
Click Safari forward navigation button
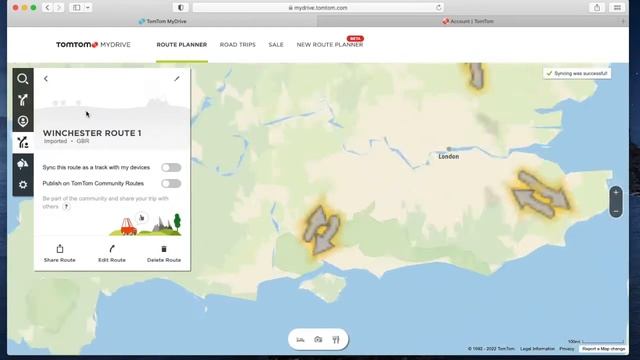coord(59,7)
